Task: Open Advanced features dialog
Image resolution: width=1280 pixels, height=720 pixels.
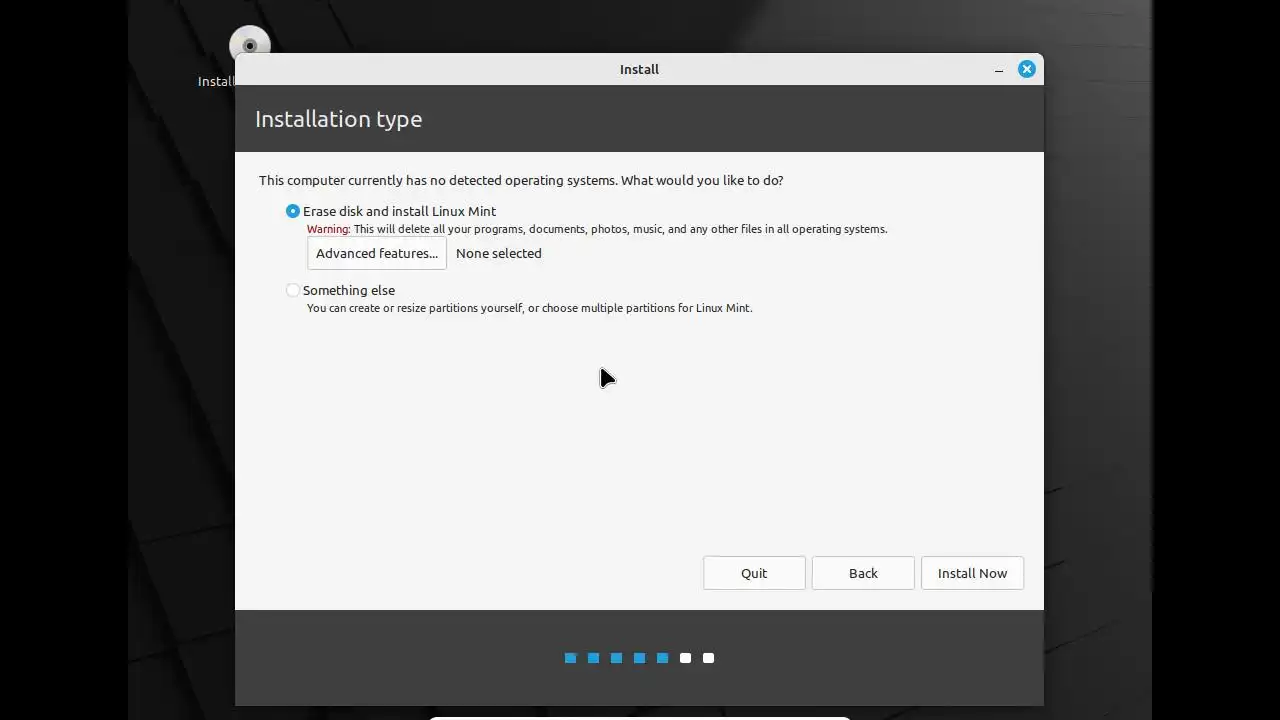Action: [x=377, y=253]
